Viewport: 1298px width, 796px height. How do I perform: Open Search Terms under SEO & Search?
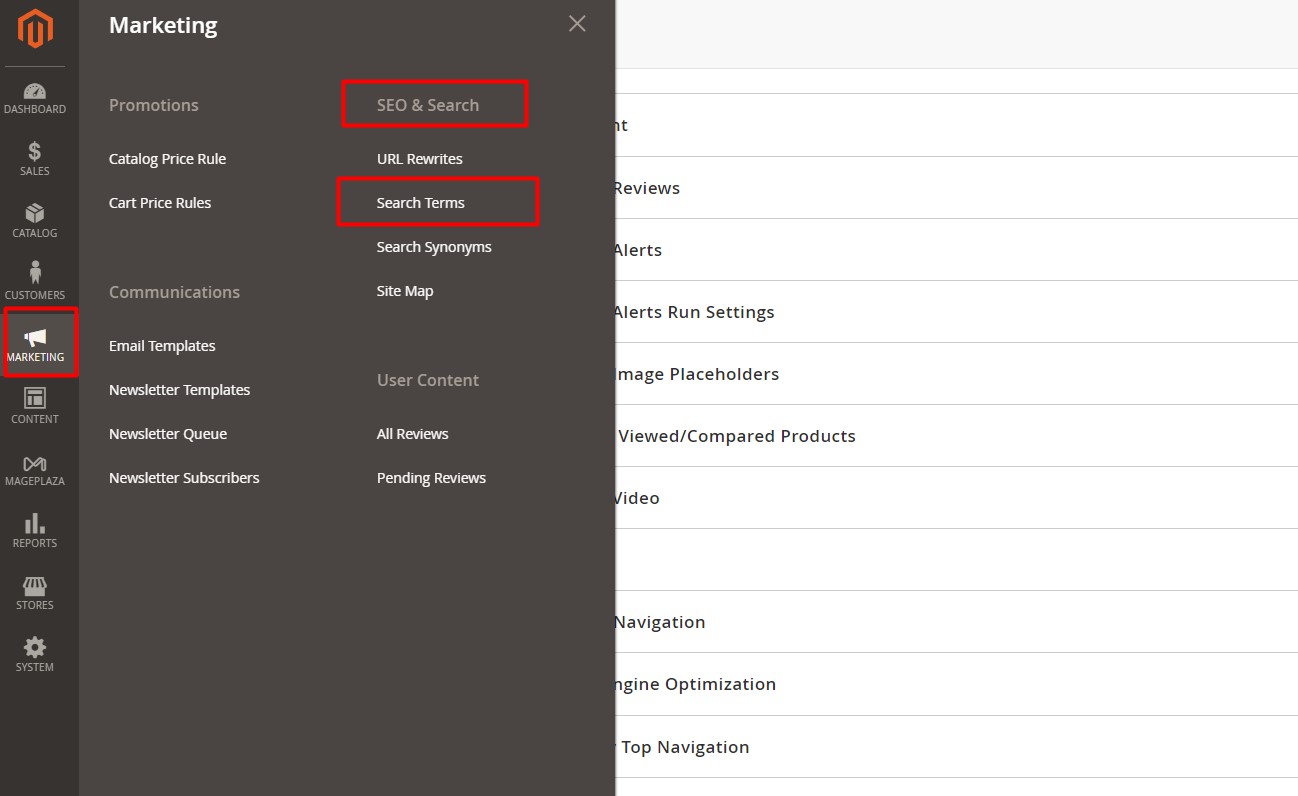[x=422, y=202]
